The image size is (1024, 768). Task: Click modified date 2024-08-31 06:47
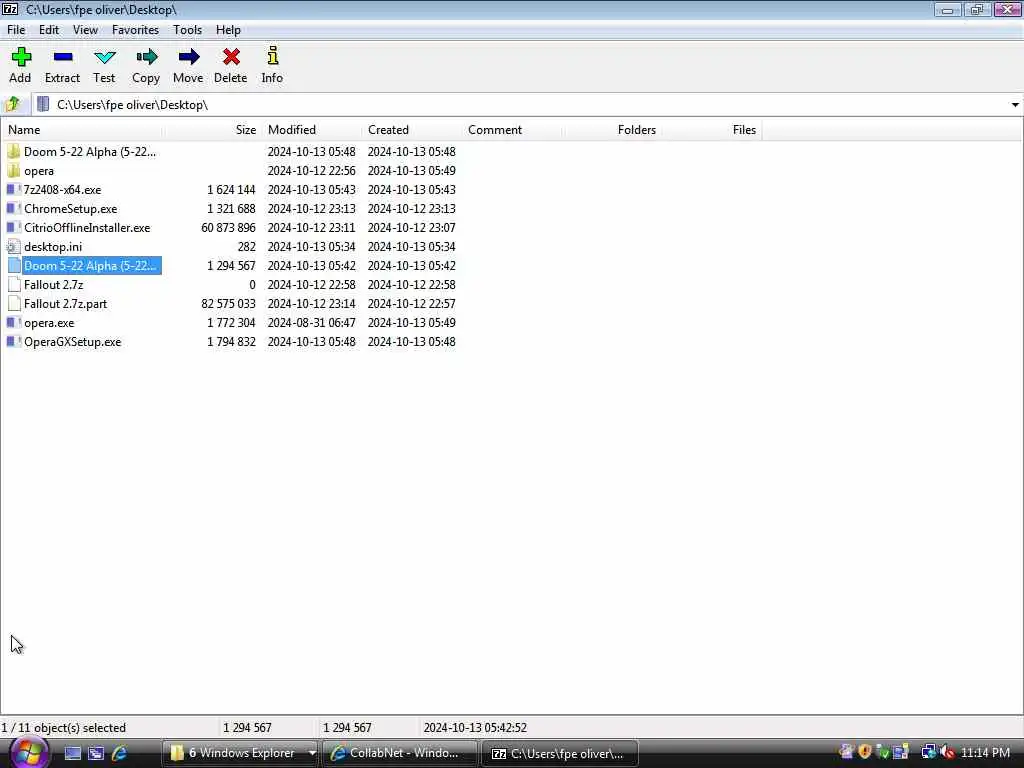(312, 323)
